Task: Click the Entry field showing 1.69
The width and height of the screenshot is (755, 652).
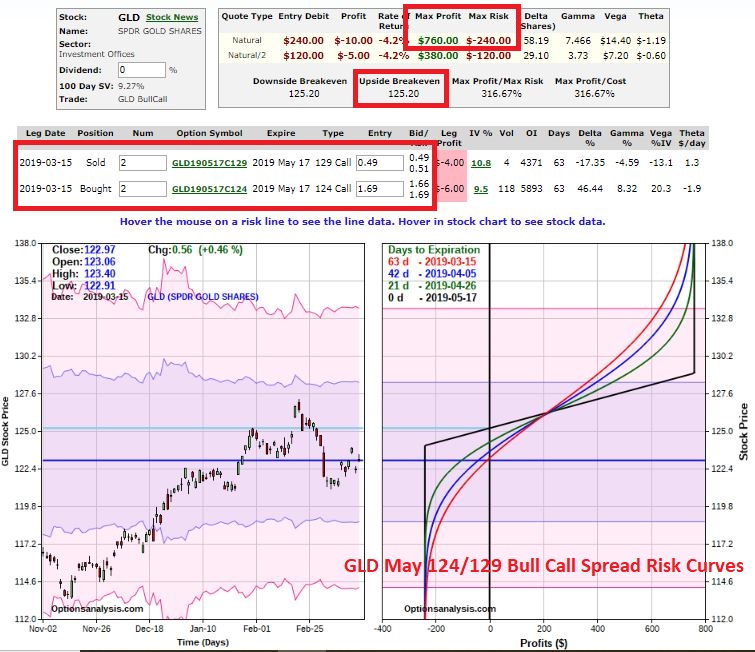Action: (380, 189)
